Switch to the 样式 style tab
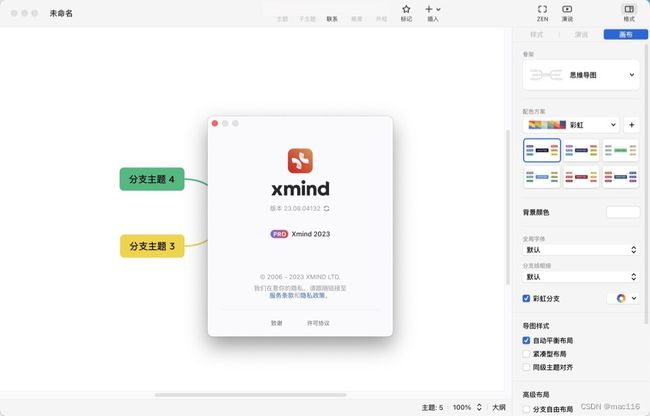Image resolution: width=650 pixels, height=416 pixels. [x=536, y=35]
